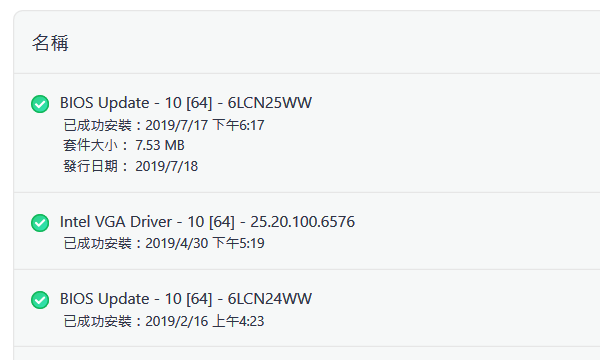Screen dimensions: 600x360
Task: Click 已成功安裝 label under BIOS 6LCN24WW
Action: (98, 321)
